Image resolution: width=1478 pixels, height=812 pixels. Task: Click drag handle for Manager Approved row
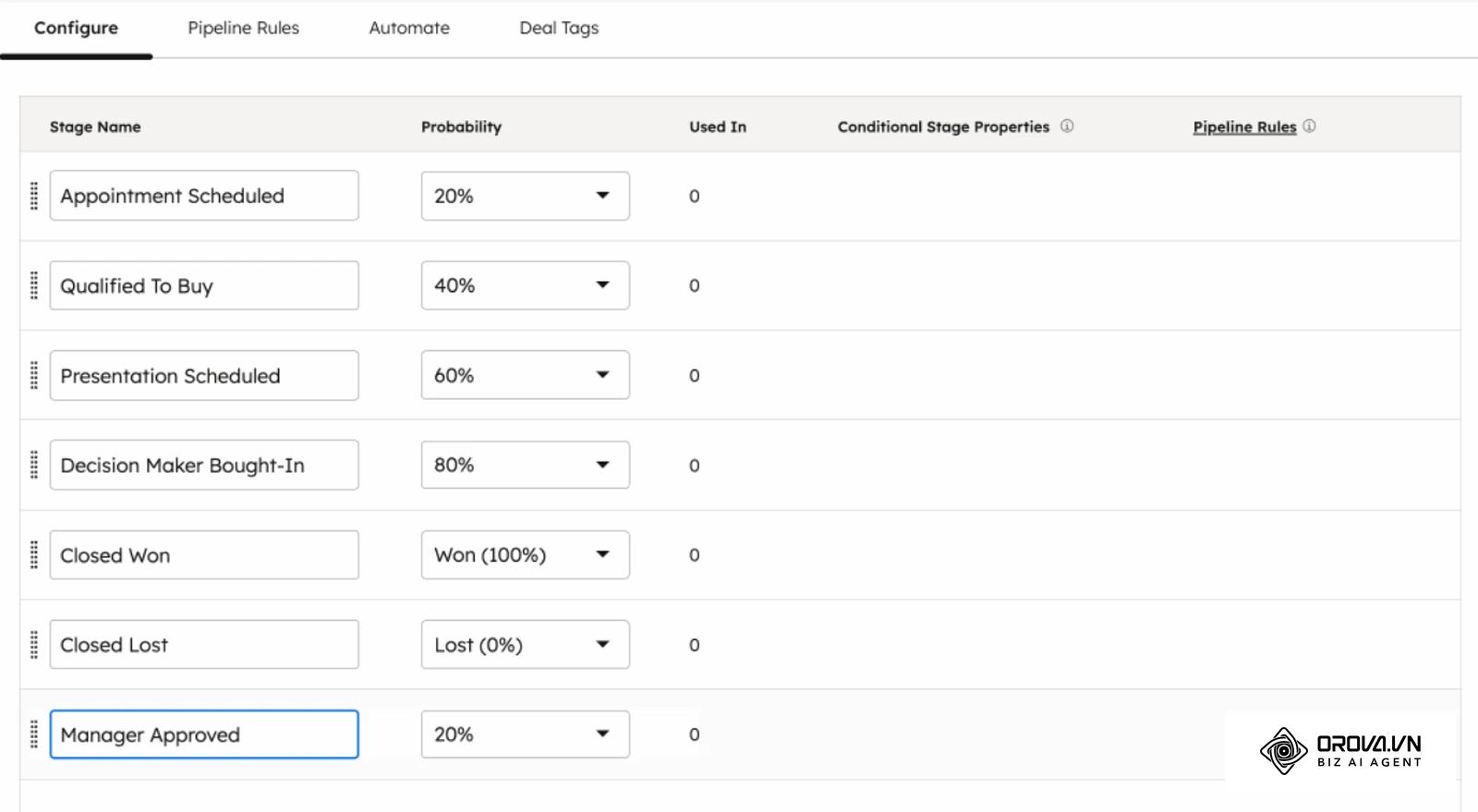[x=34, y=734]
